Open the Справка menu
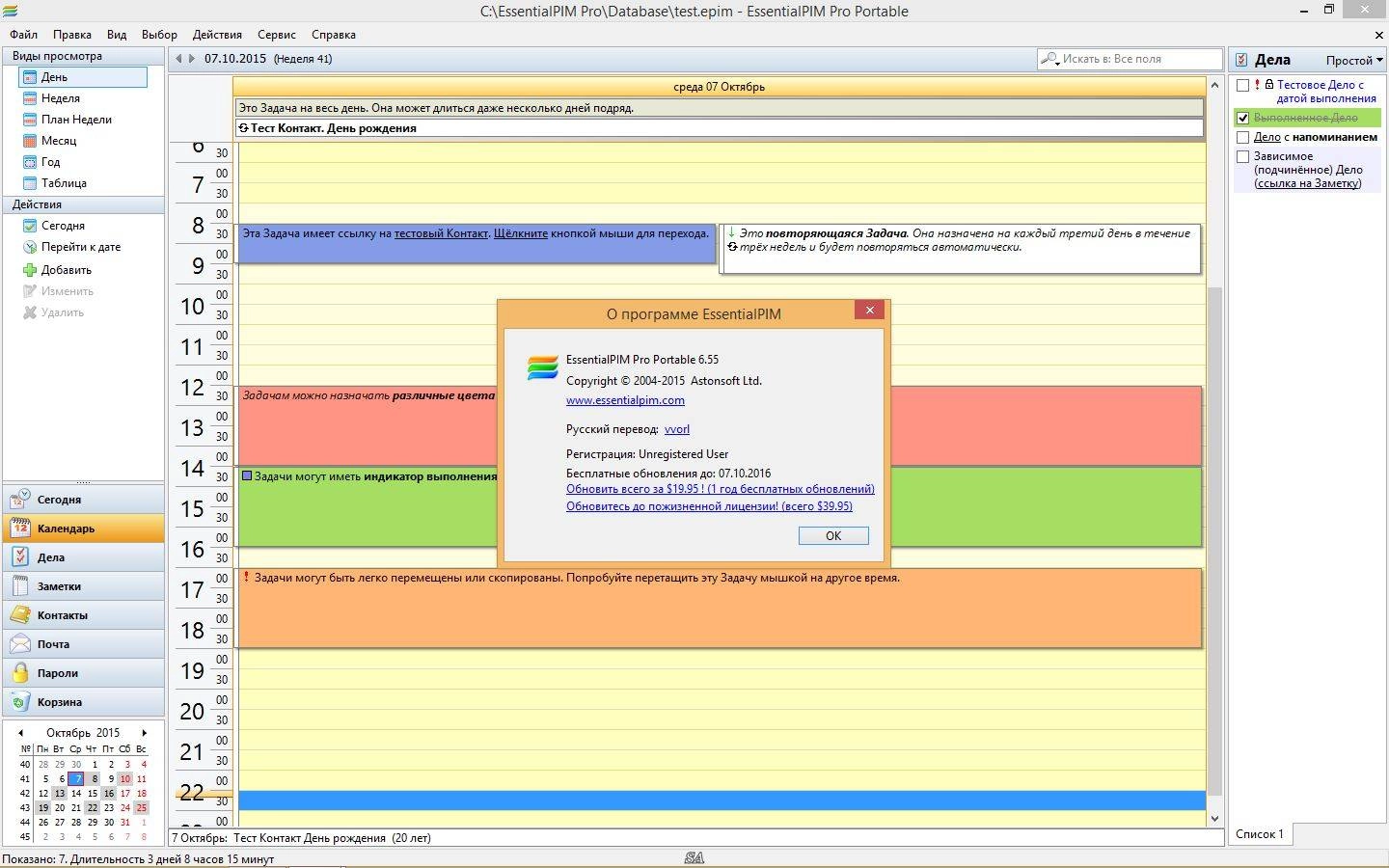Image resolution: width=1389 pixels, height=868 pixels. 334,35
